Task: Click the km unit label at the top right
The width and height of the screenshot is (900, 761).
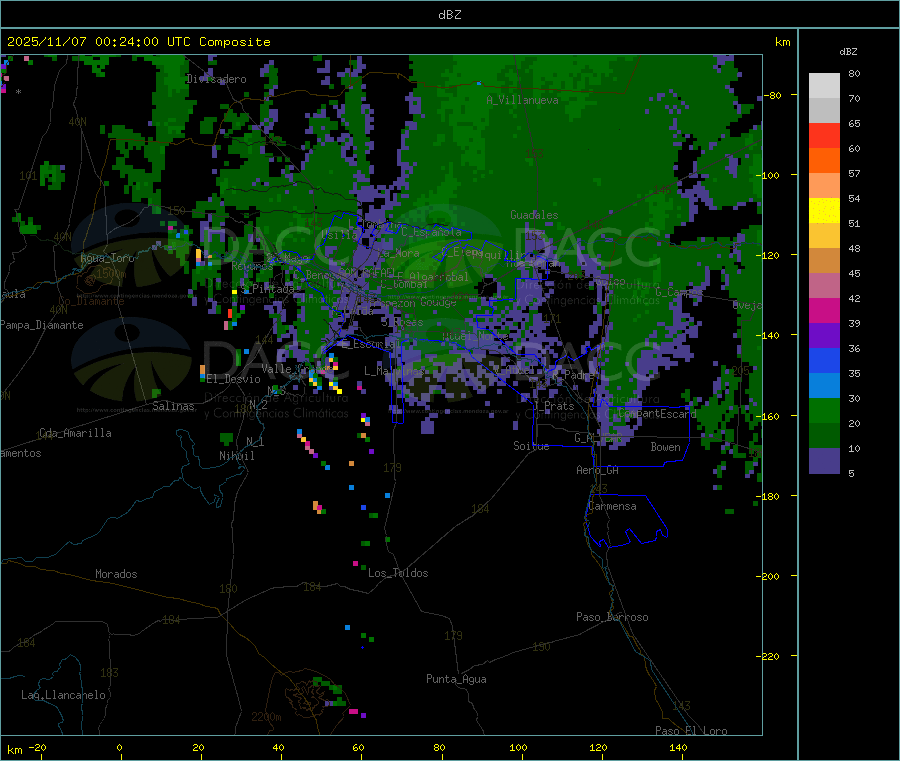Action: click(x=782, y=42)
